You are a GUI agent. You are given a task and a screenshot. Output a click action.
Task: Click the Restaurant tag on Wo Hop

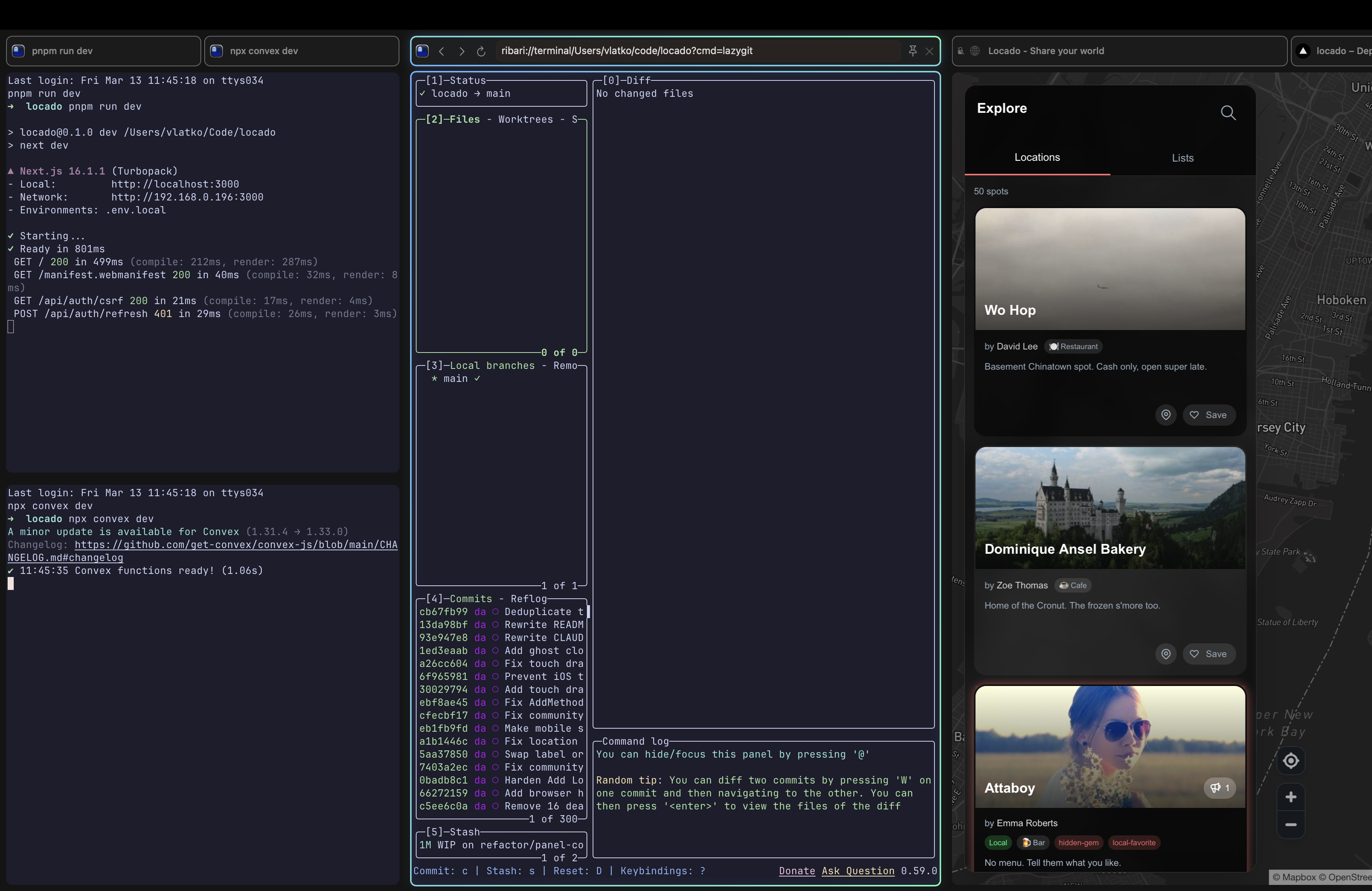click(x=1073, y=346)
